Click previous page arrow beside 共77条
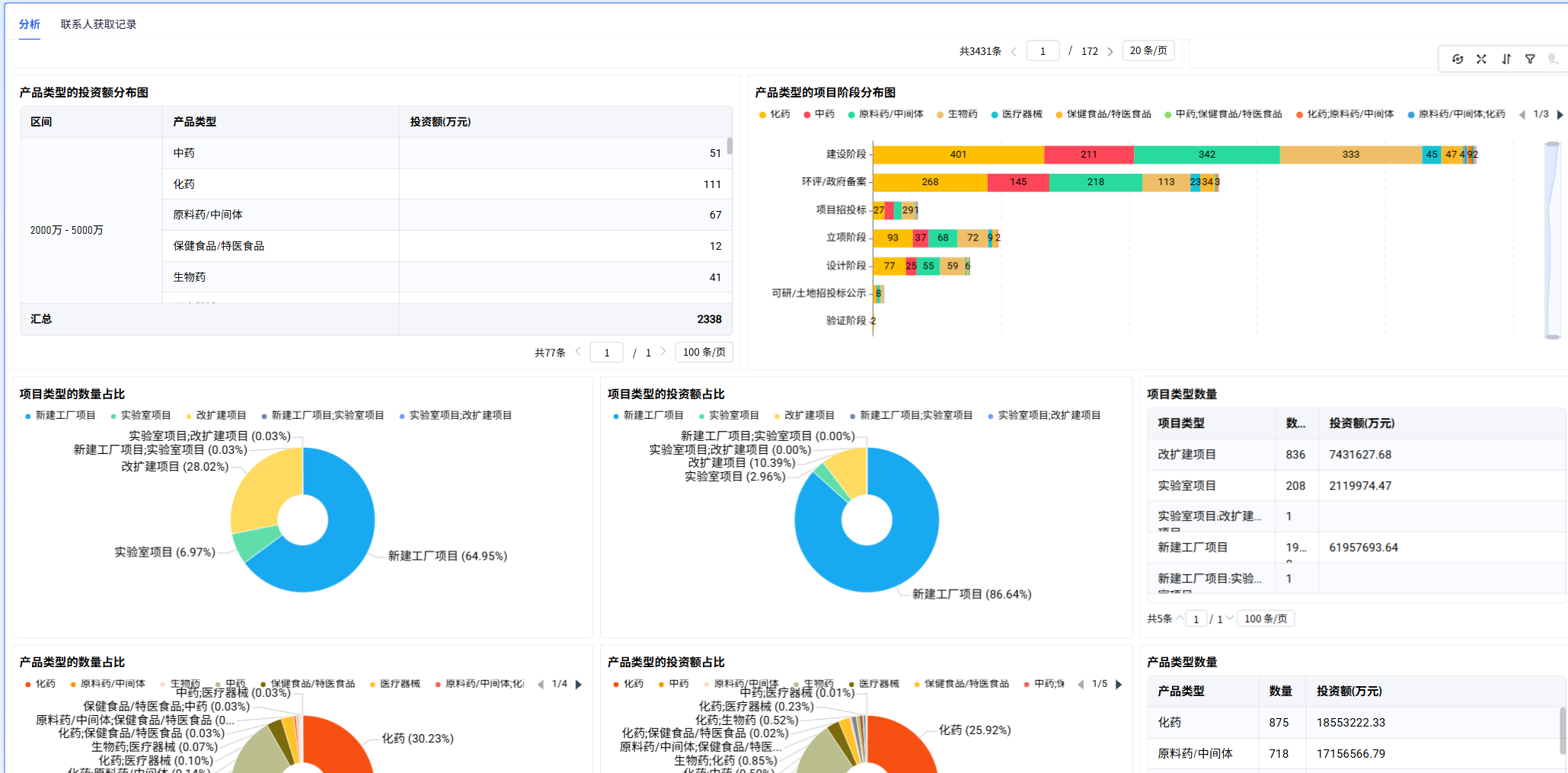This screenshot has height=773, width=1568. click(578, 352)
